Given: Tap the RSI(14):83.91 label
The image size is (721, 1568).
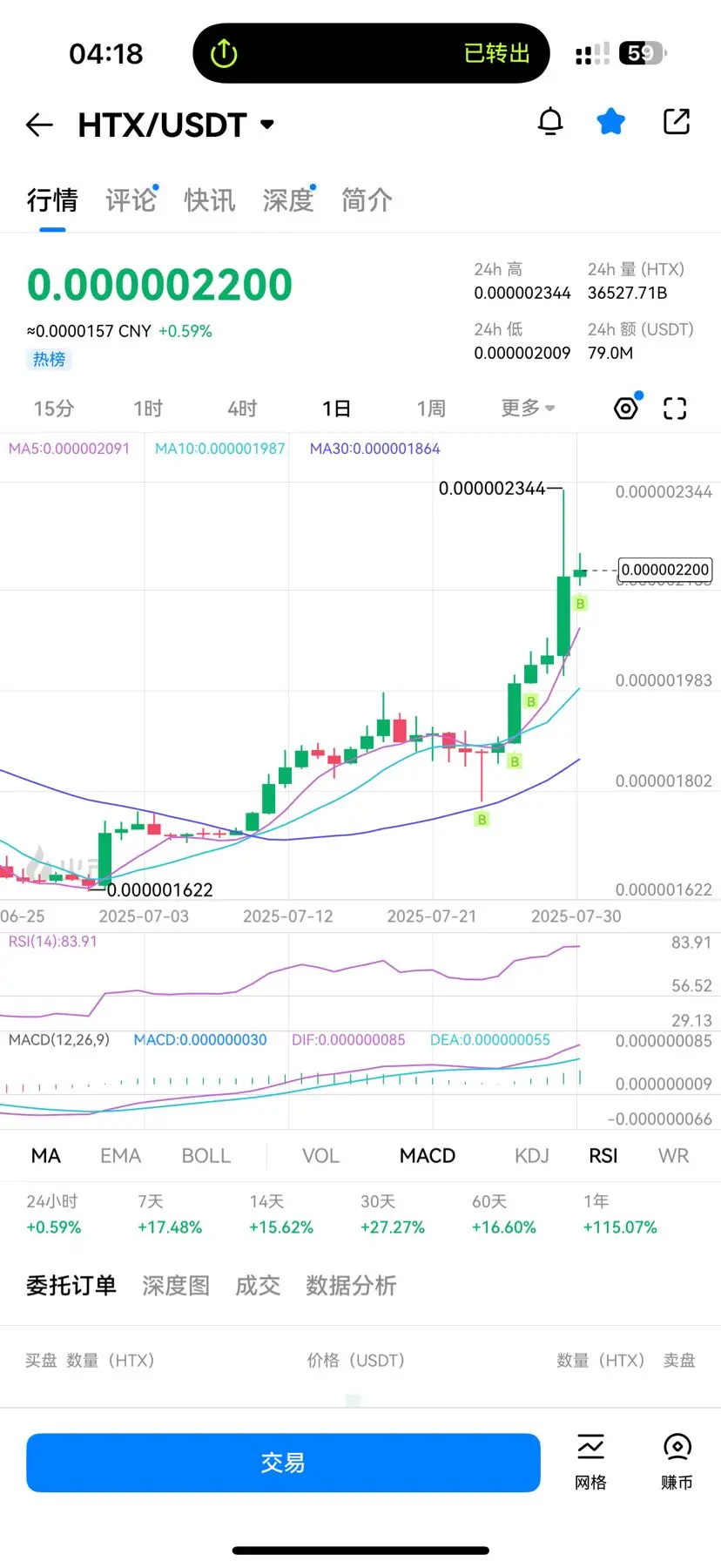Looking at the screenshot, I should tap(53, 942).
